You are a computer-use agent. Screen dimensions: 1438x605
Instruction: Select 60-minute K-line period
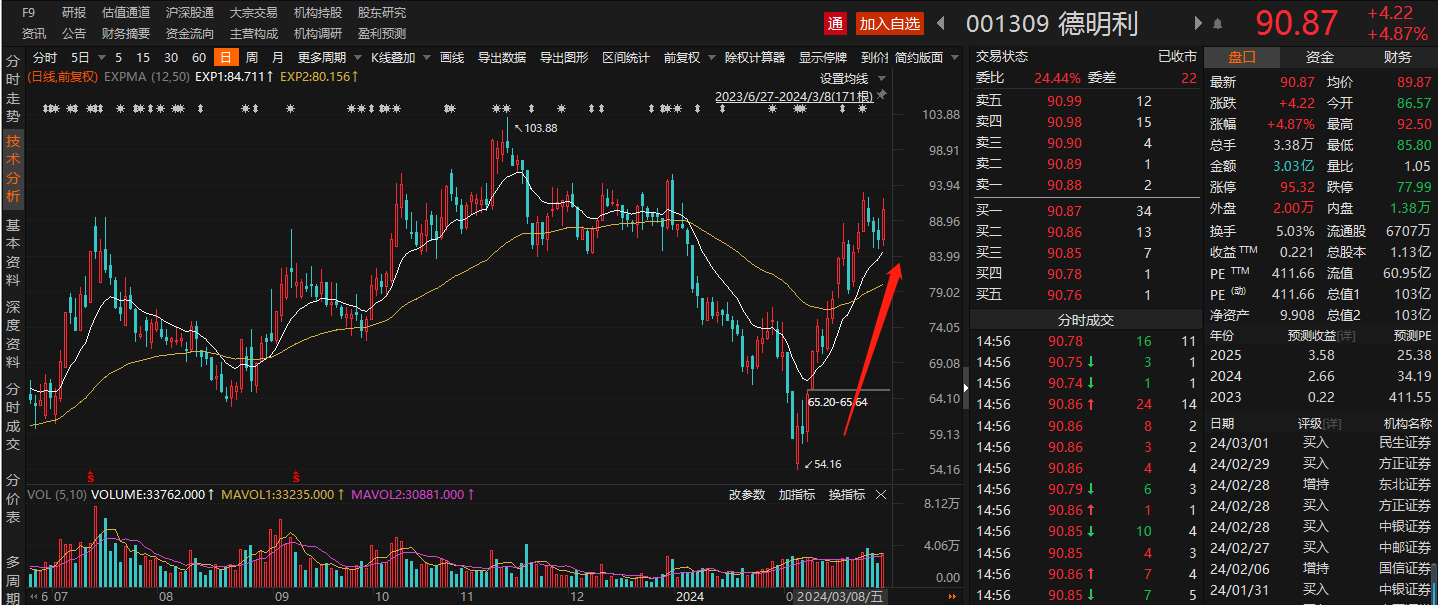coord(199,57)
